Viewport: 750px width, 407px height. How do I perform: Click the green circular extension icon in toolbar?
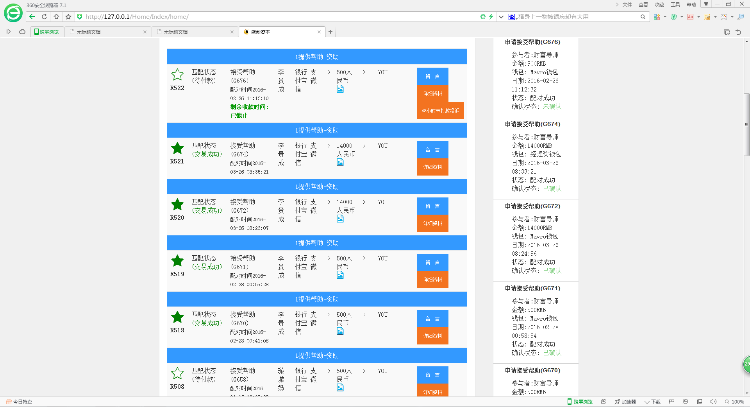673,17
